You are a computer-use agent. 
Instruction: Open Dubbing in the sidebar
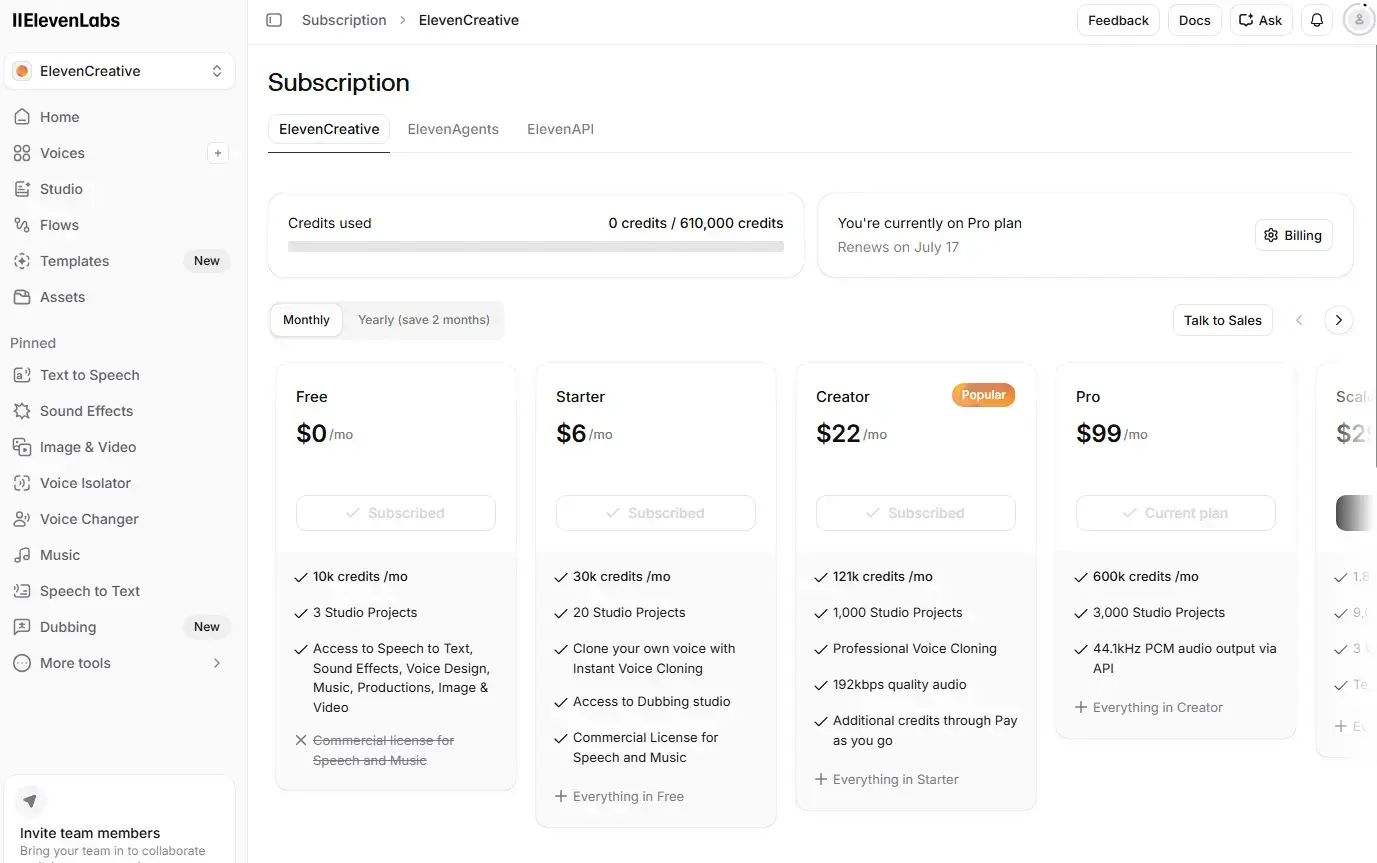pos(120,627)
